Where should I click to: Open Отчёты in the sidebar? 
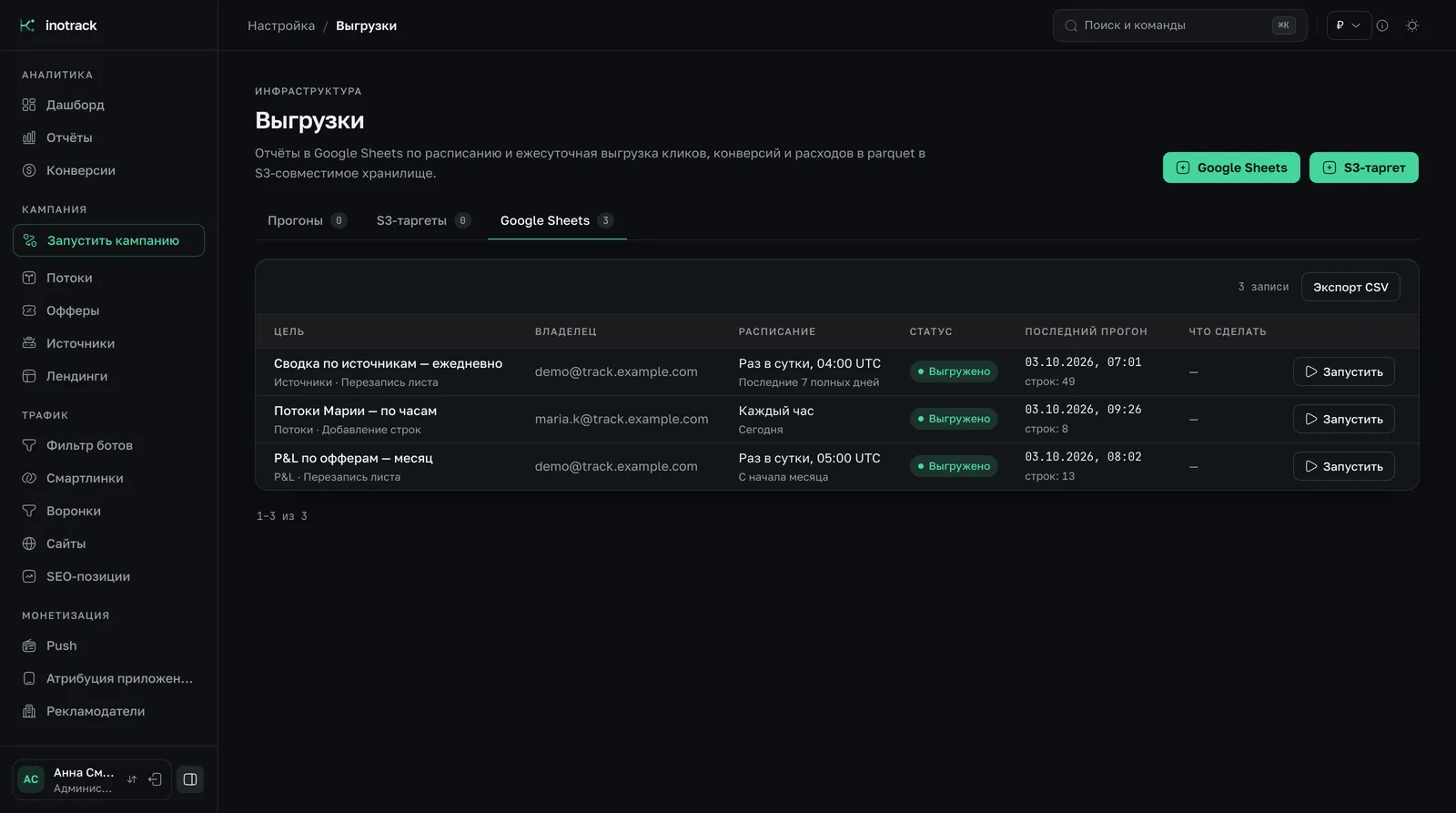click(x=108, y=137)
